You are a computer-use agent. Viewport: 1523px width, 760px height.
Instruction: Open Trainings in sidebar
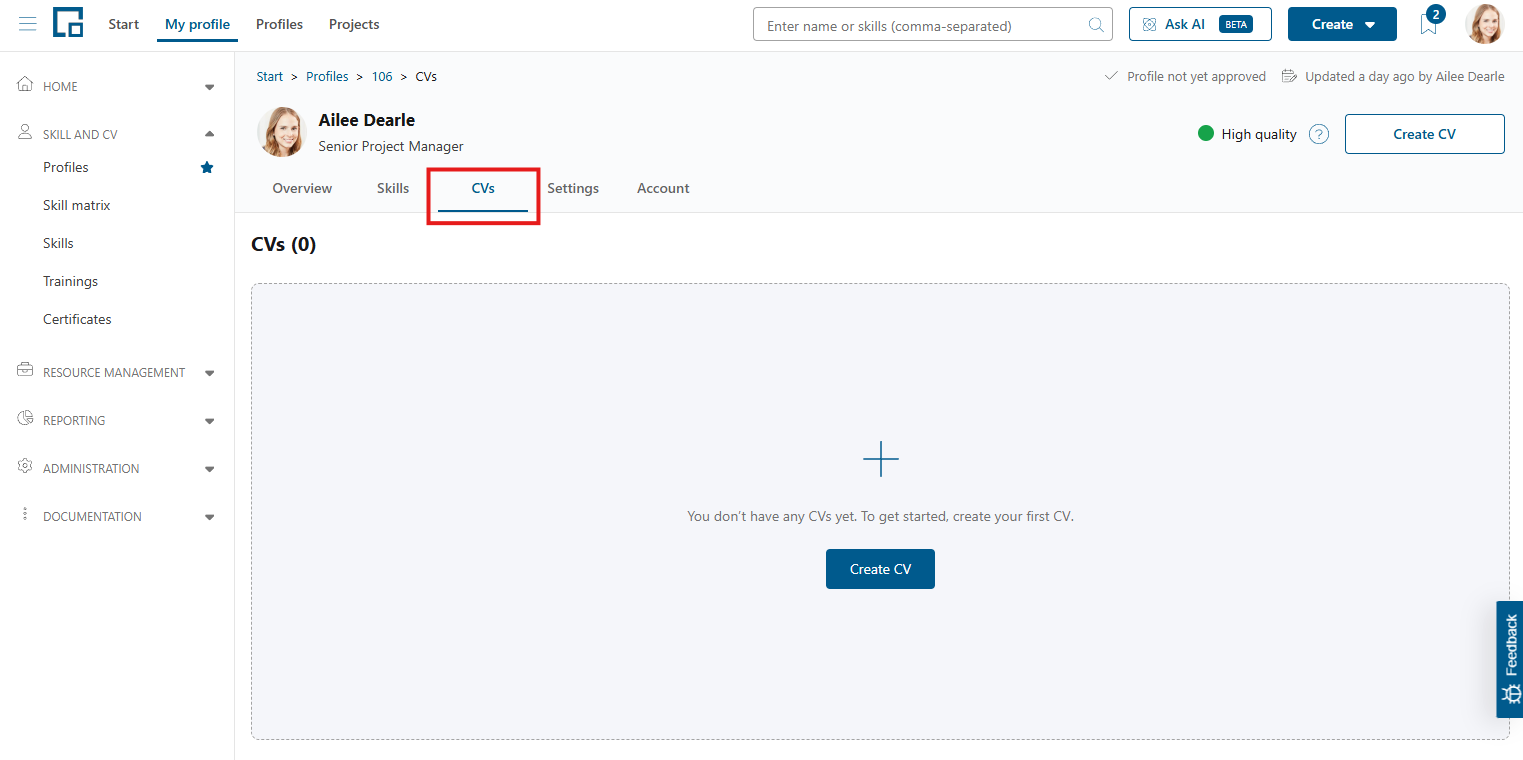[70, 281]
